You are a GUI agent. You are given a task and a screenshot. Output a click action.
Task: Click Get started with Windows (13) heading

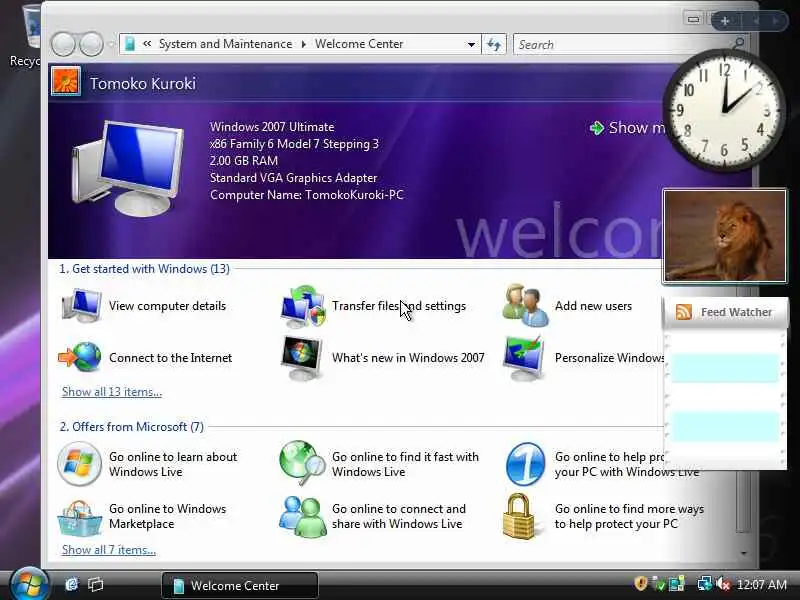coord(144,269)
